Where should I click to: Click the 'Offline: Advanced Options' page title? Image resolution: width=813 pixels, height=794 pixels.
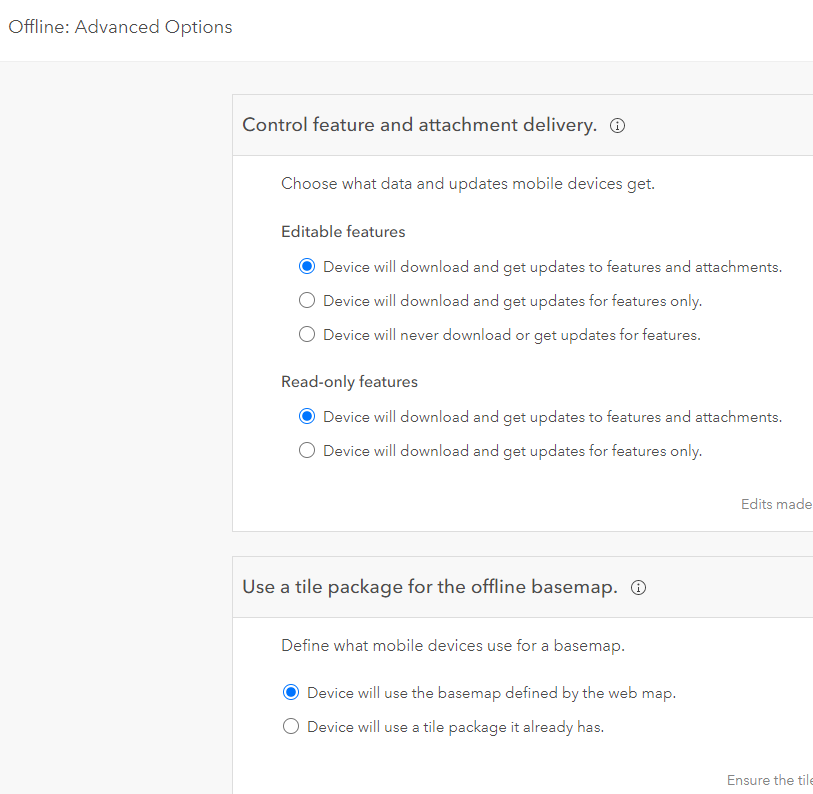coord(120,28)
